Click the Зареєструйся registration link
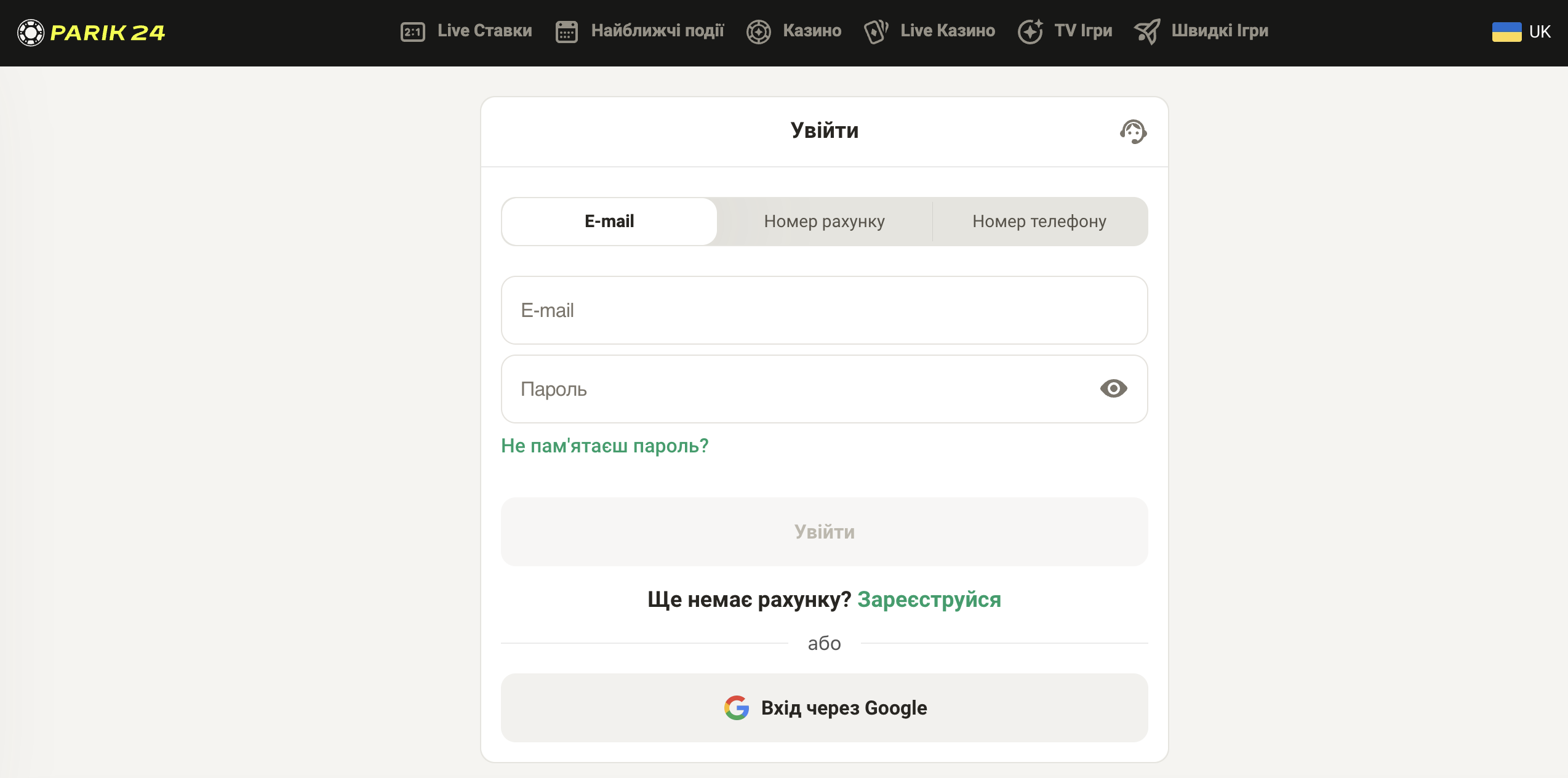 (929, 600)
